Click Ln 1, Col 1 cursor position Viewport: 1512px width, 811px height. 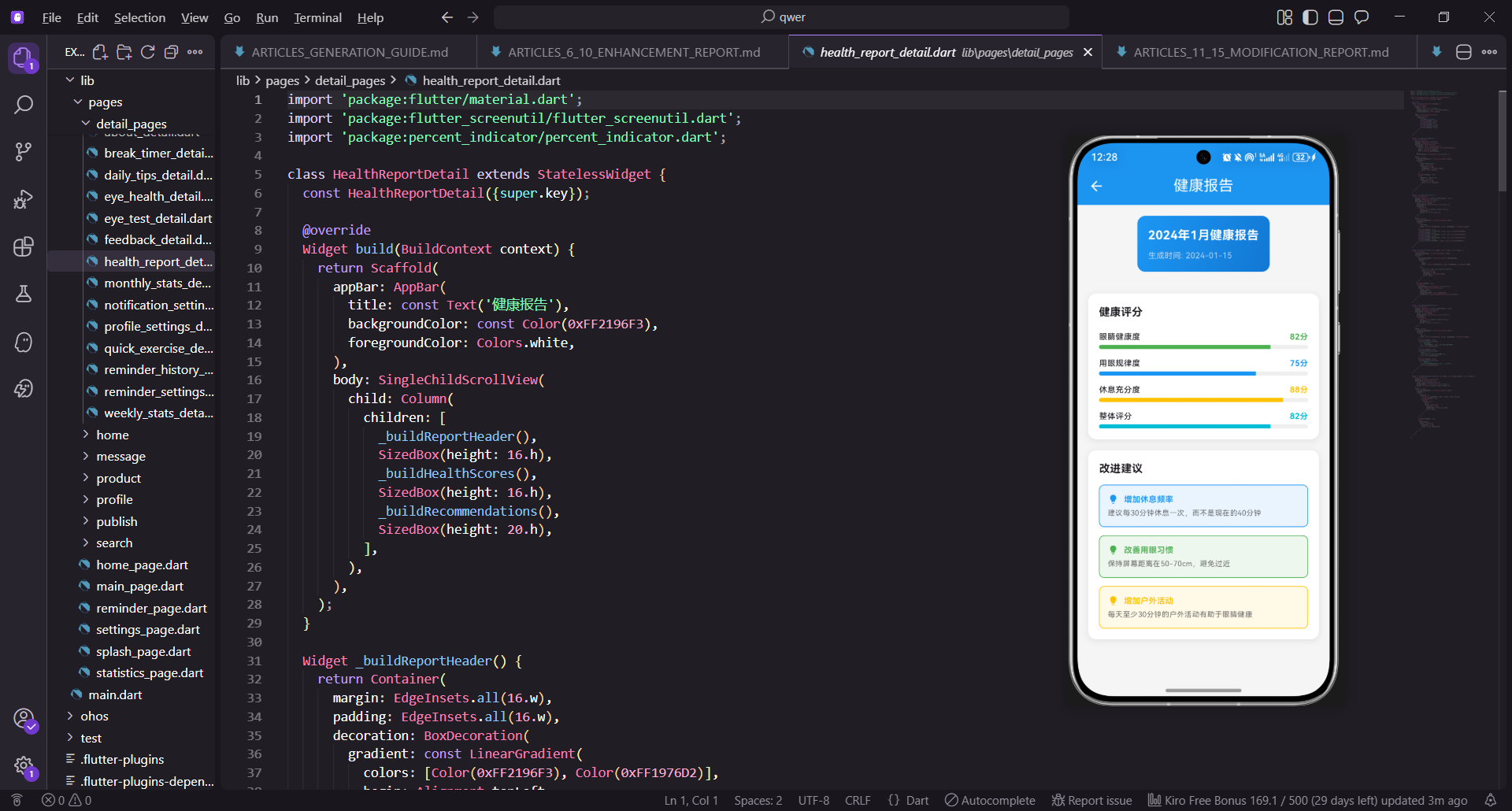coord(691,800)
